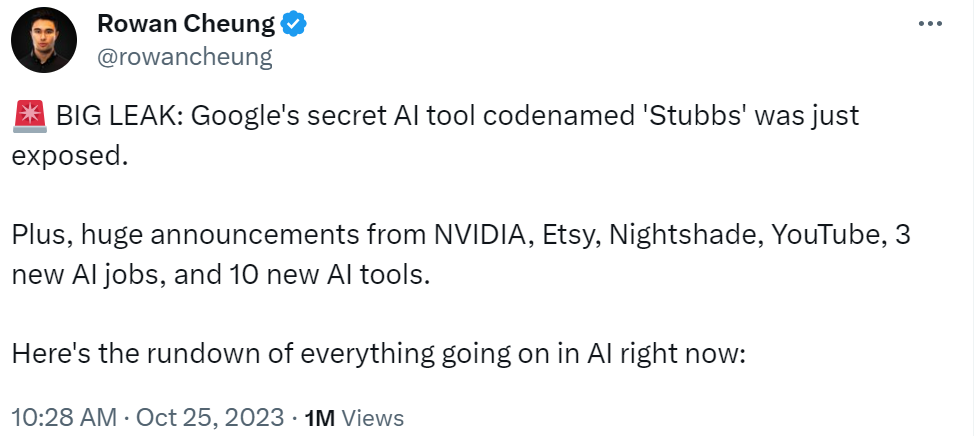Click the line starting Here's the rundown
The height and width of the screenshot is (436, 975).
[x=379, y=356]
